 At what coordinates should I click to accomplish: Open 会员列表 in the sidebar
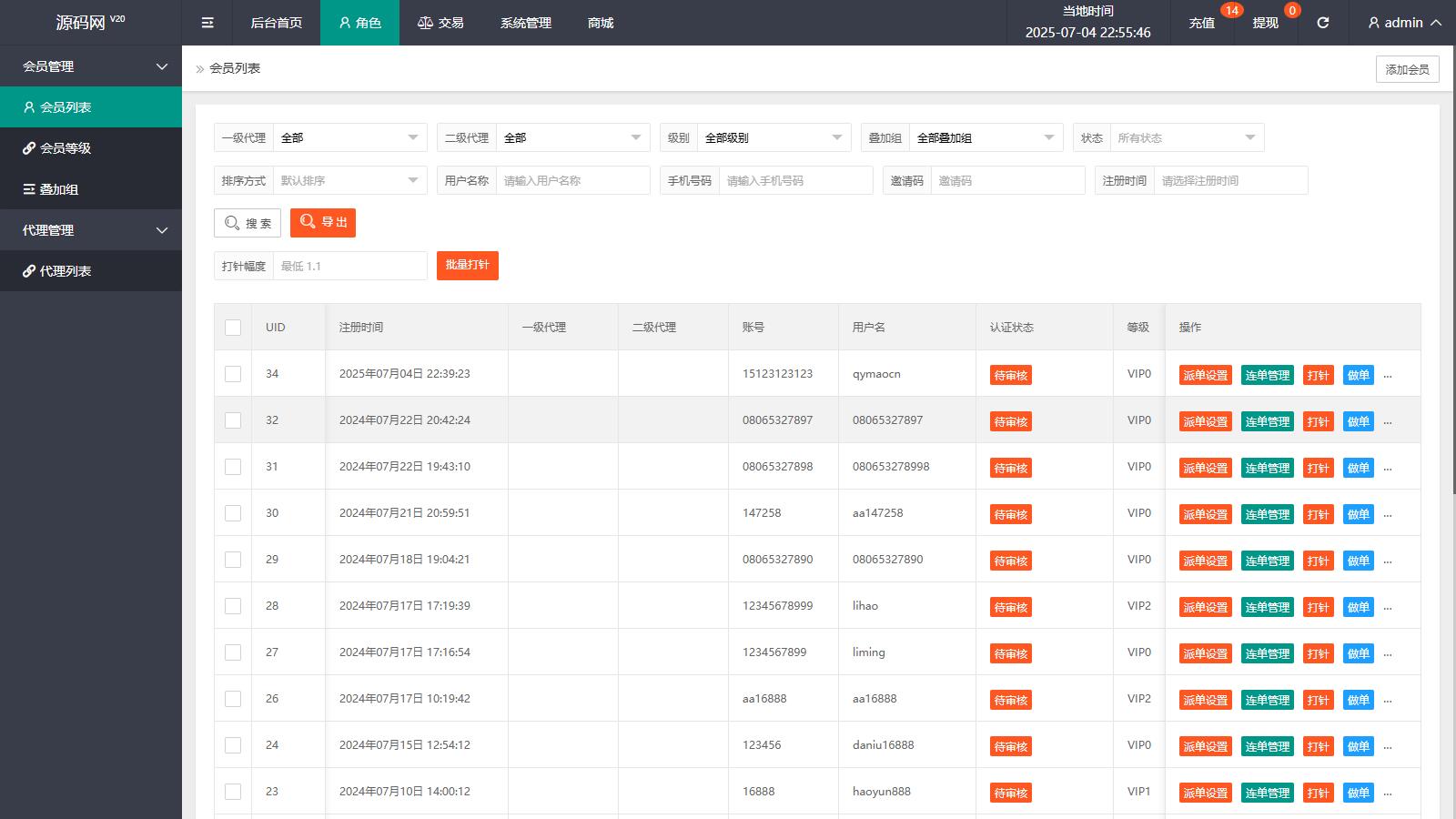click(x=91, y=107)
